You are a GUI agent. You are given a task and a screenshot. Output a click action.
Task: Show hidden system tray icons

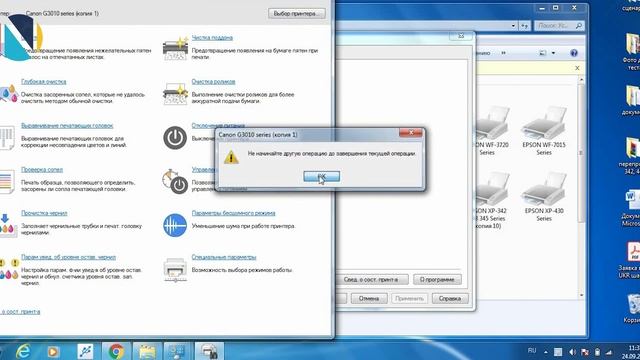coord(546,352)
